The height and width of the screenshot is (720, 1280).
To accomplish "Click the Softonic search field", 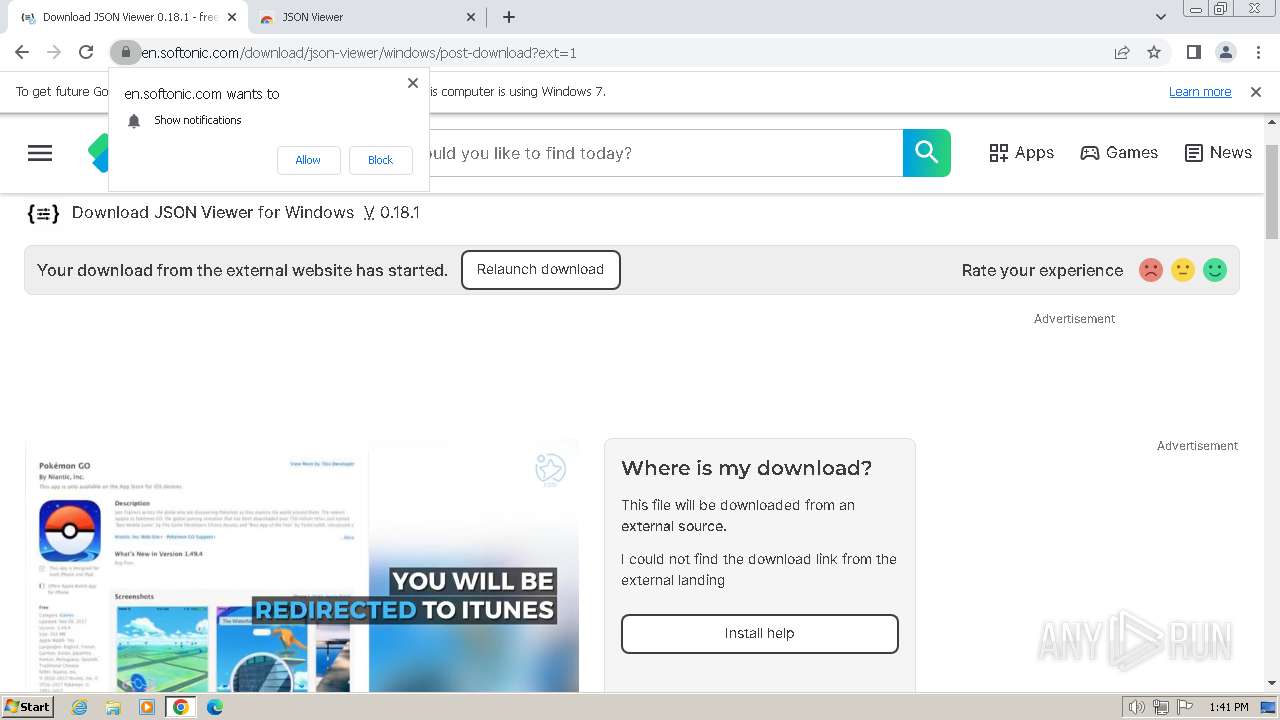I will [x=665, y=153].
